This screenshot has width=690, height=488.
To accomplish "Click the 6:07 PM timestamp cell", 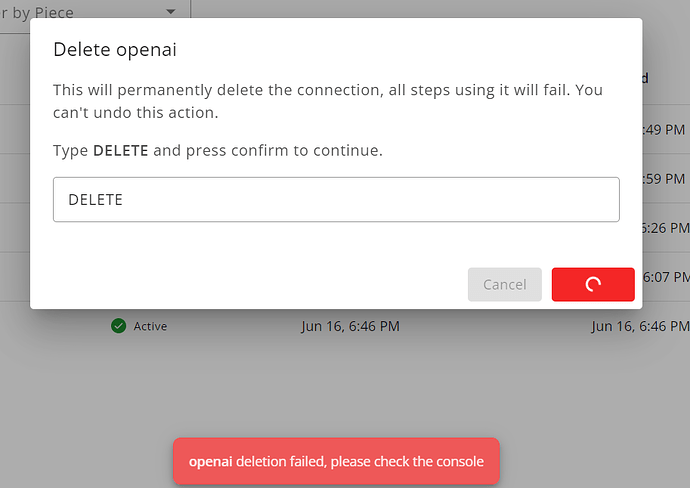I will [x=665, y=276].
